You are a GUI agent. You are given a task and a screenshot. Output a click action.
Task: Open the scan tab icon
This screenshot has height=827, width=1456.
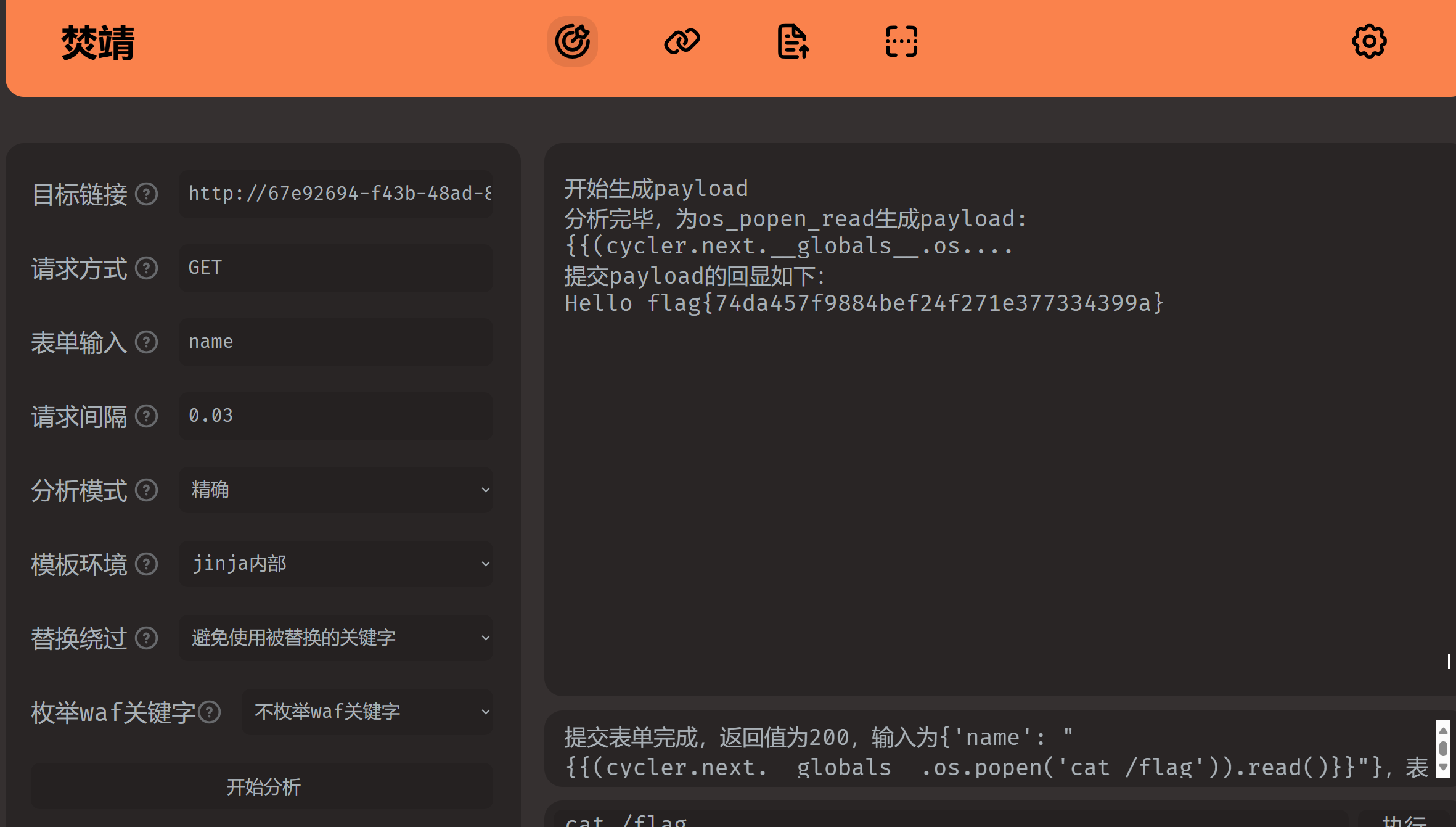click(x=901, y=41)
